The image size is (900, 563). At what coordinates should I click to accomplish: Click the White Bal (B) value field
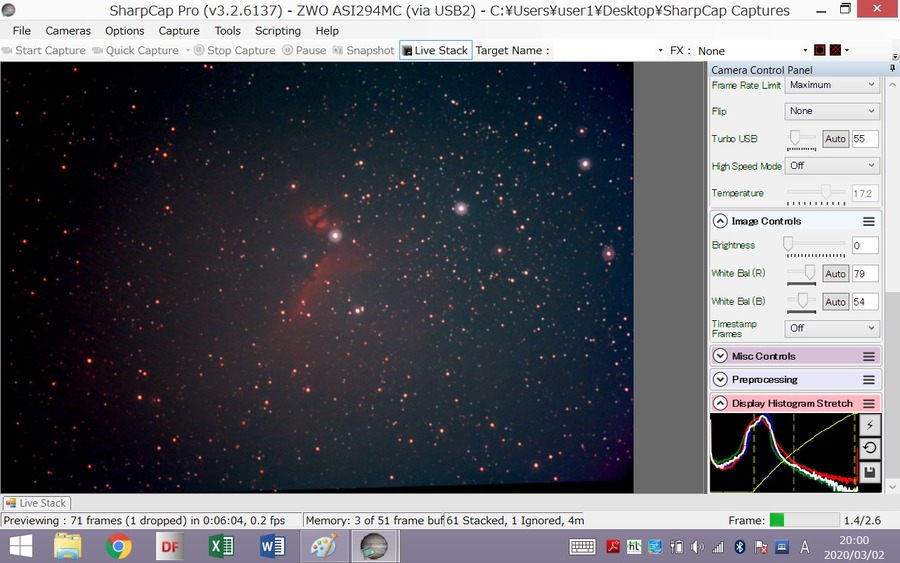click(x=865, y=302)
